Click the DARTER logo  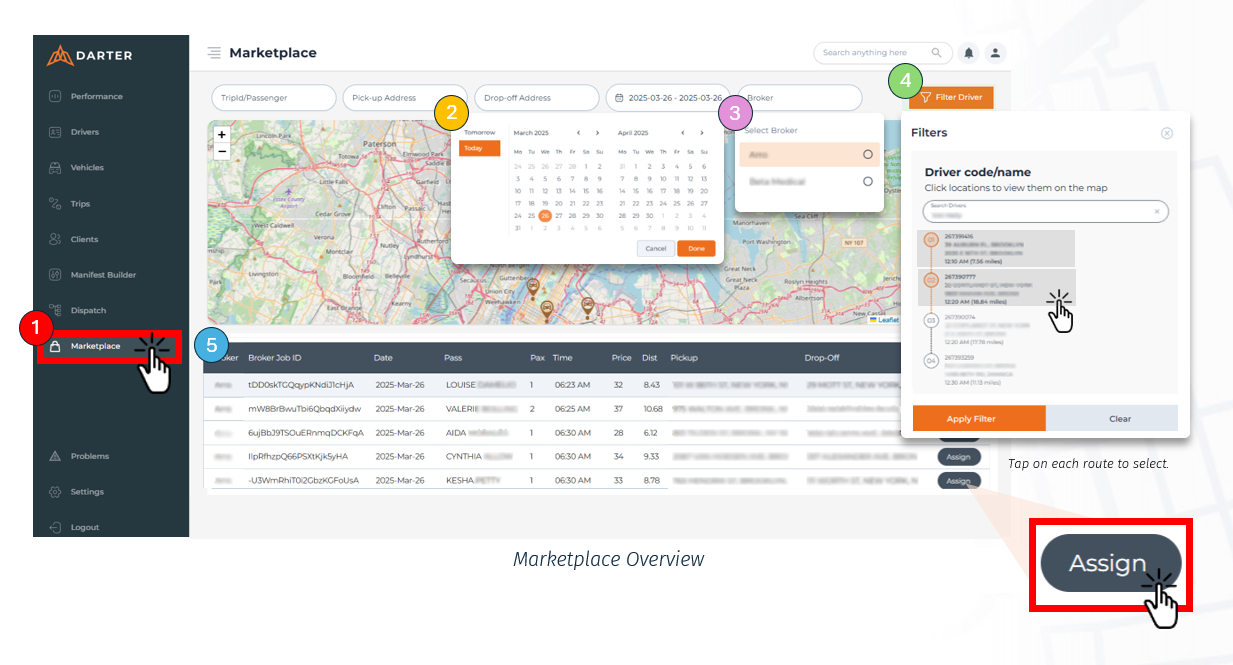(90, 56)
